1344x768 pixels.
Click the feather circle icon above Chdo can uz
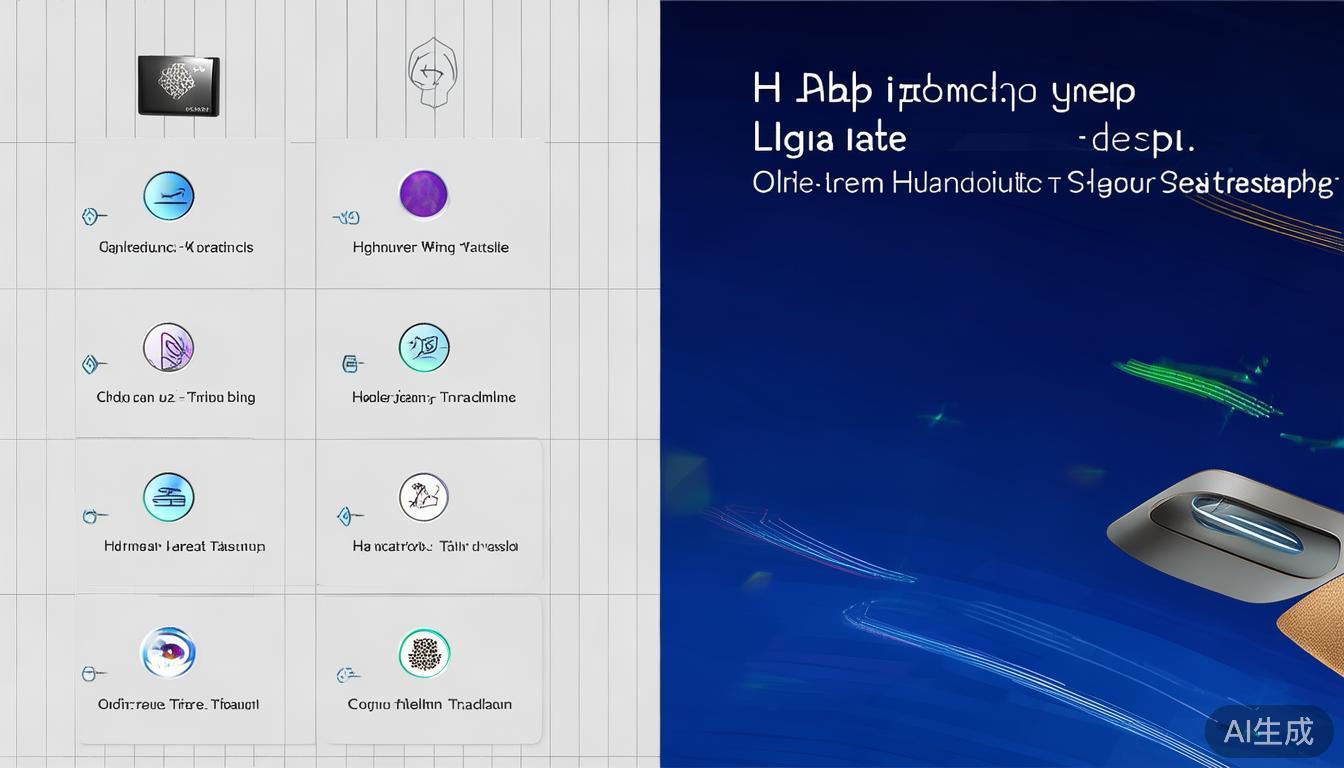pyautogui.click(x=168, y=348)
